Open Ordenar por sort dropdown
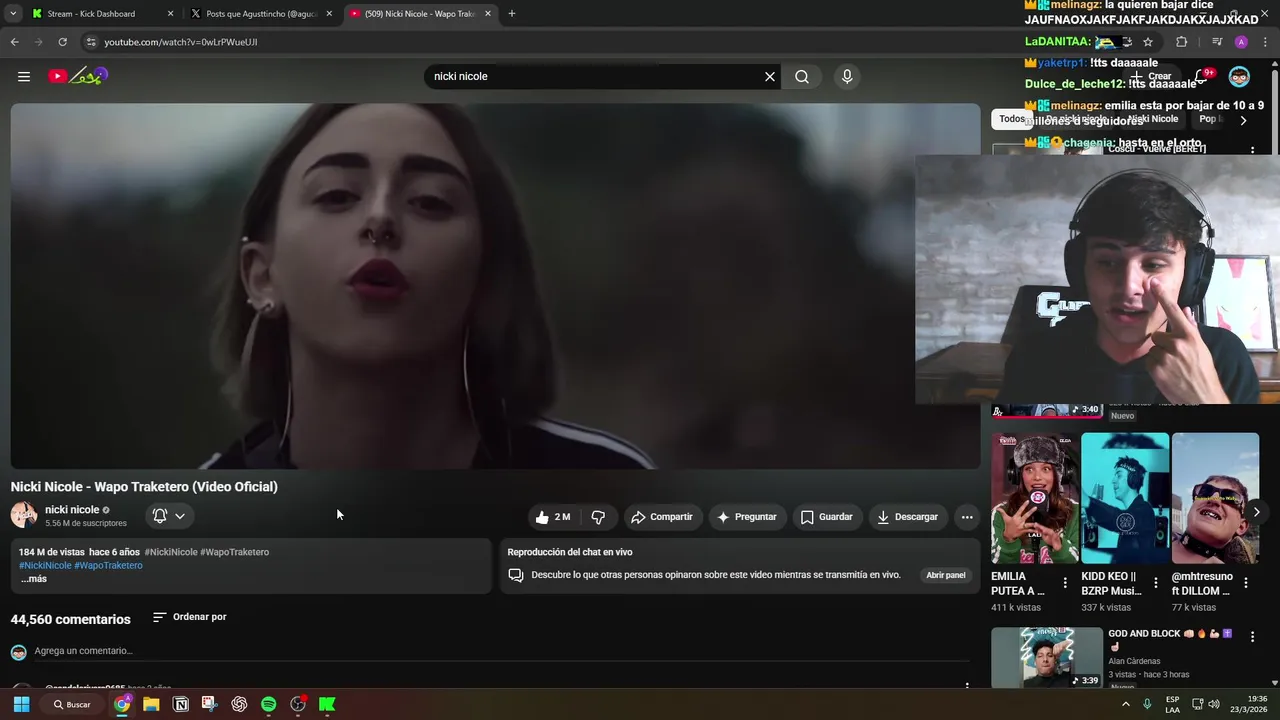 pyautogui.click(x=190, y=617)
